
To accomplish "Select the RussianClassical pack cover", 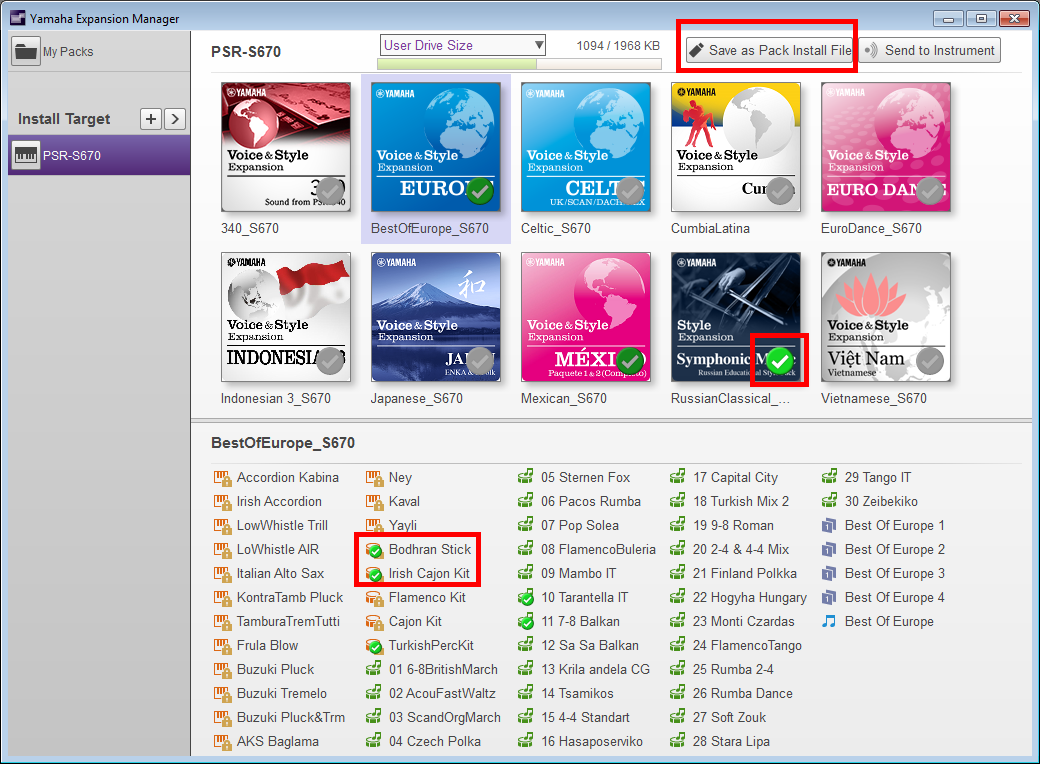I will click(736, 317).
